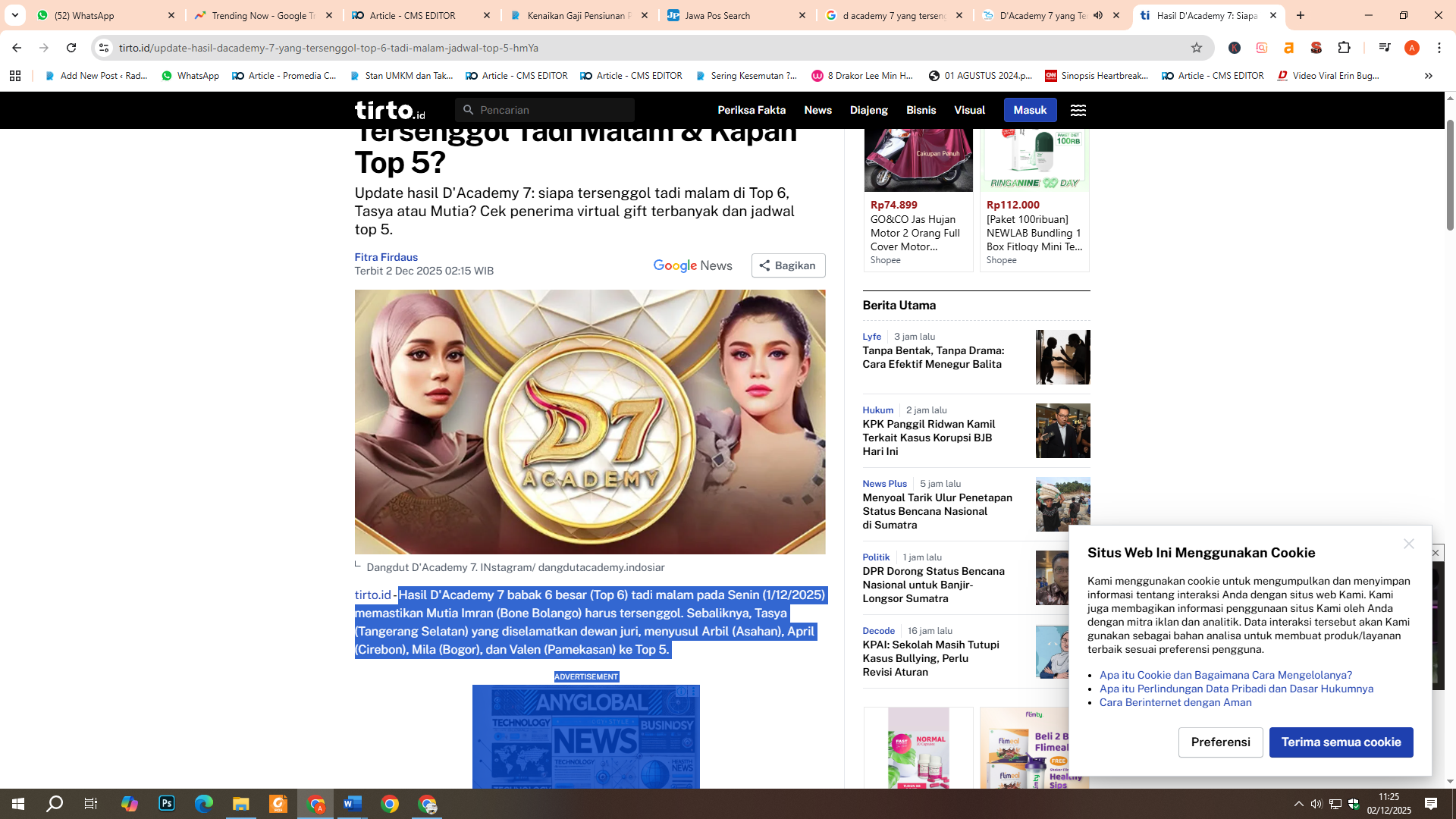This screenshot has width=1456, height=819.
Task: Open Chrome extensions puzzle icon
Action: pos(1344,48)
